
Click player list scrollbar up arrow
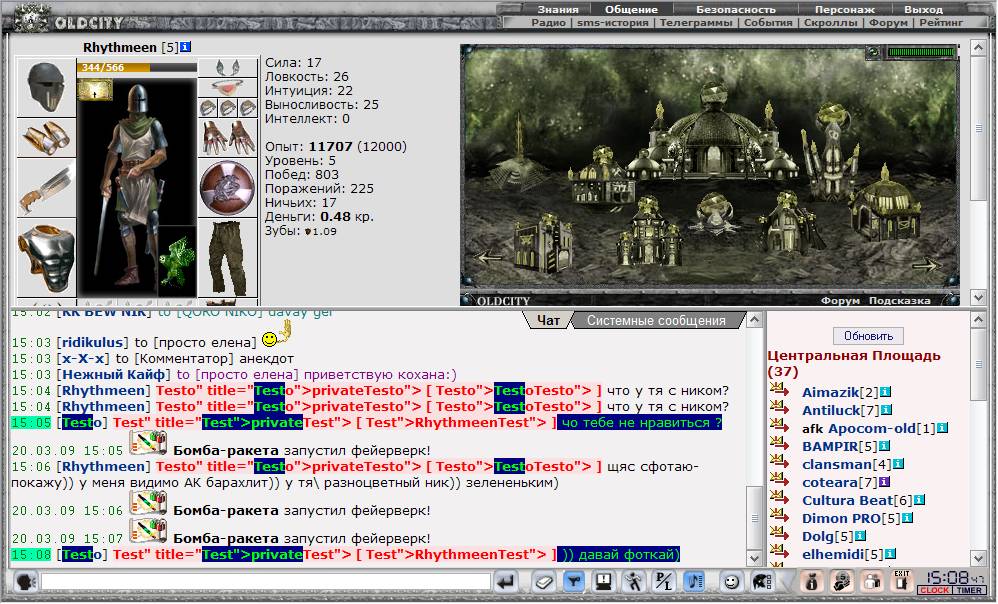click(978, 320)
